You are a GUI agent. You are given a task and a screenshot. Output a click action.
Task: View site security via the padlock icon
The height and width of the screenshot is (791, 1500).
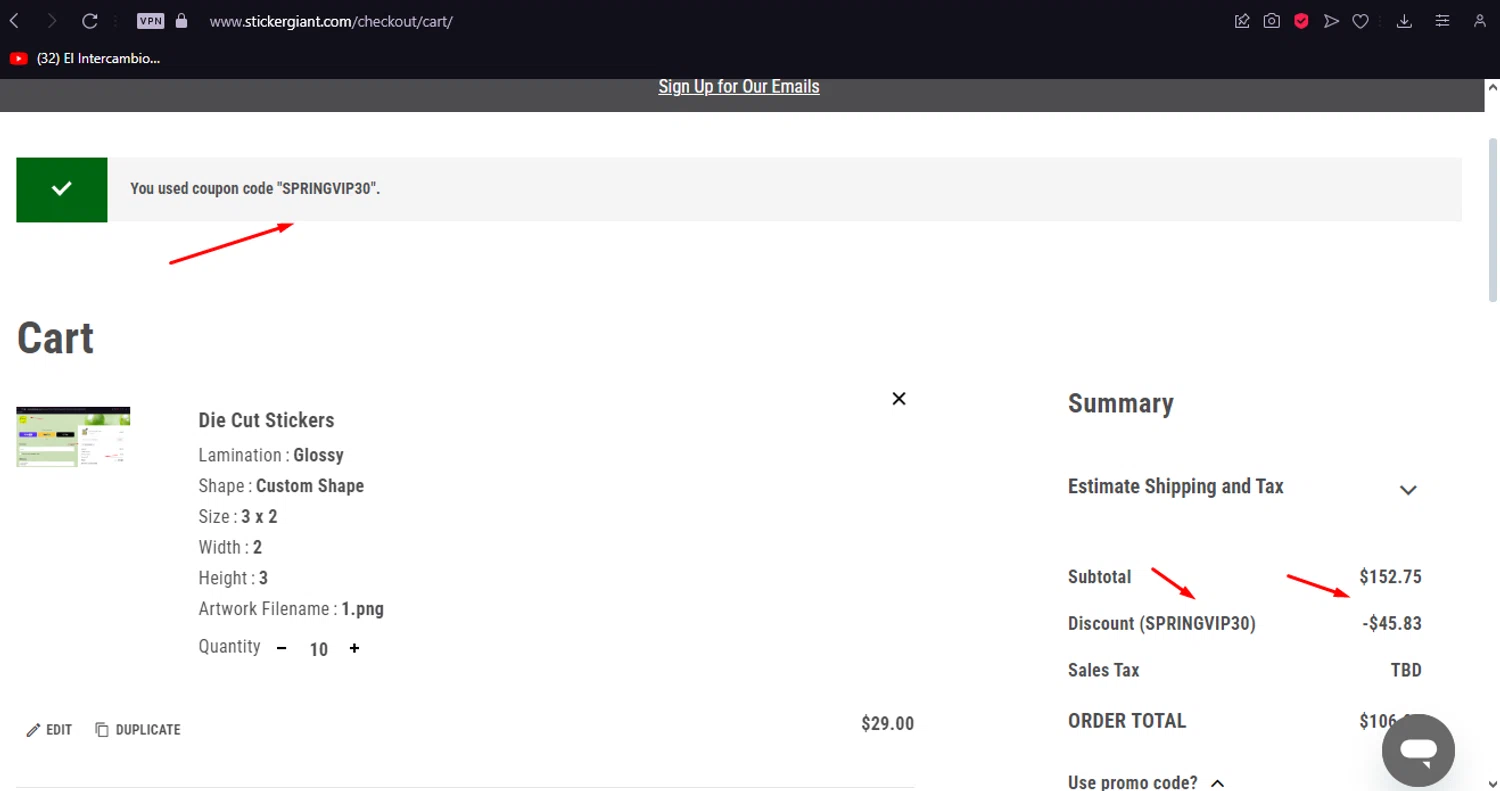point(181,20)
